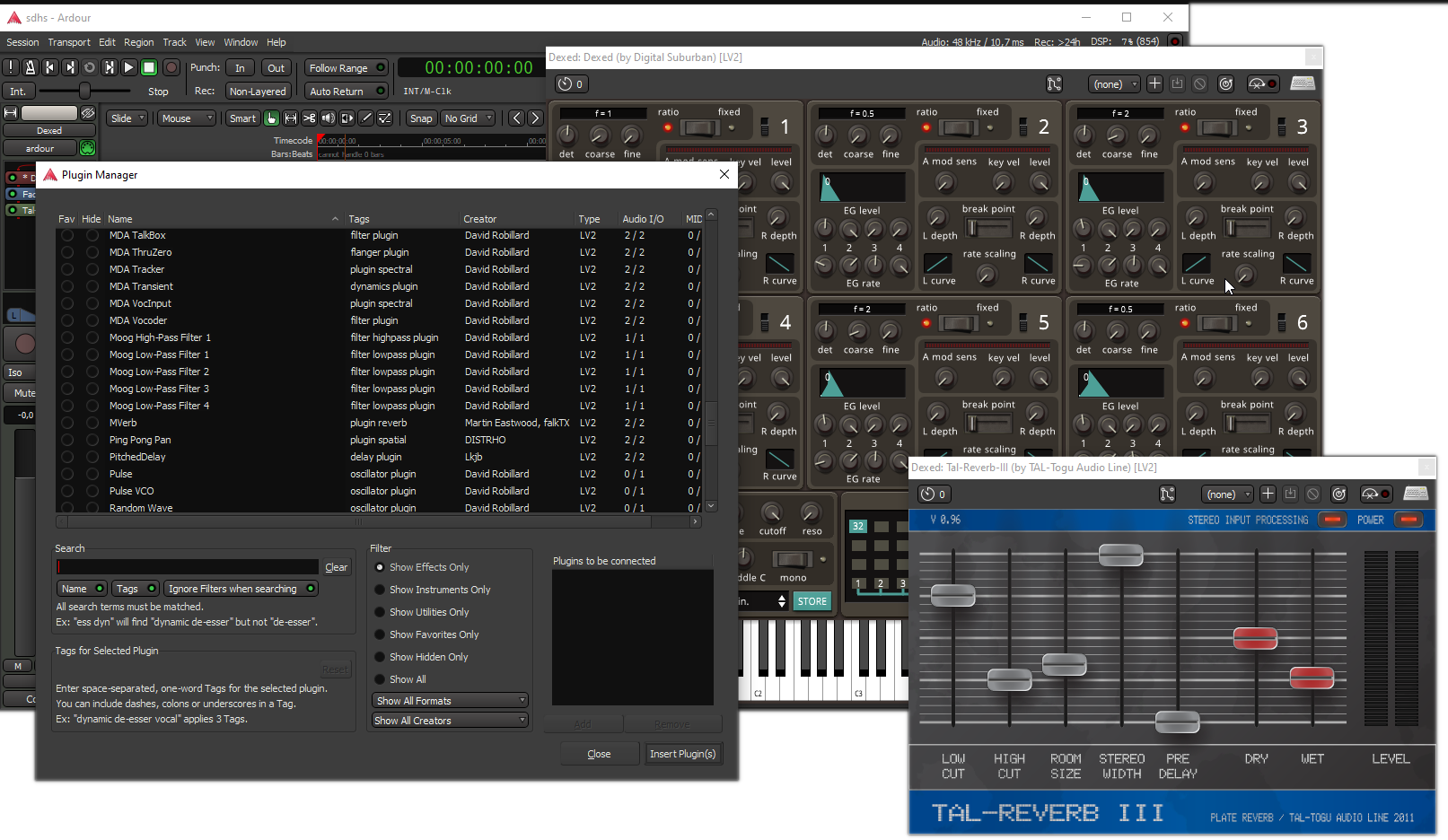Jump to next edit point arrow
1448x840 pixels.
pos(535,118)
